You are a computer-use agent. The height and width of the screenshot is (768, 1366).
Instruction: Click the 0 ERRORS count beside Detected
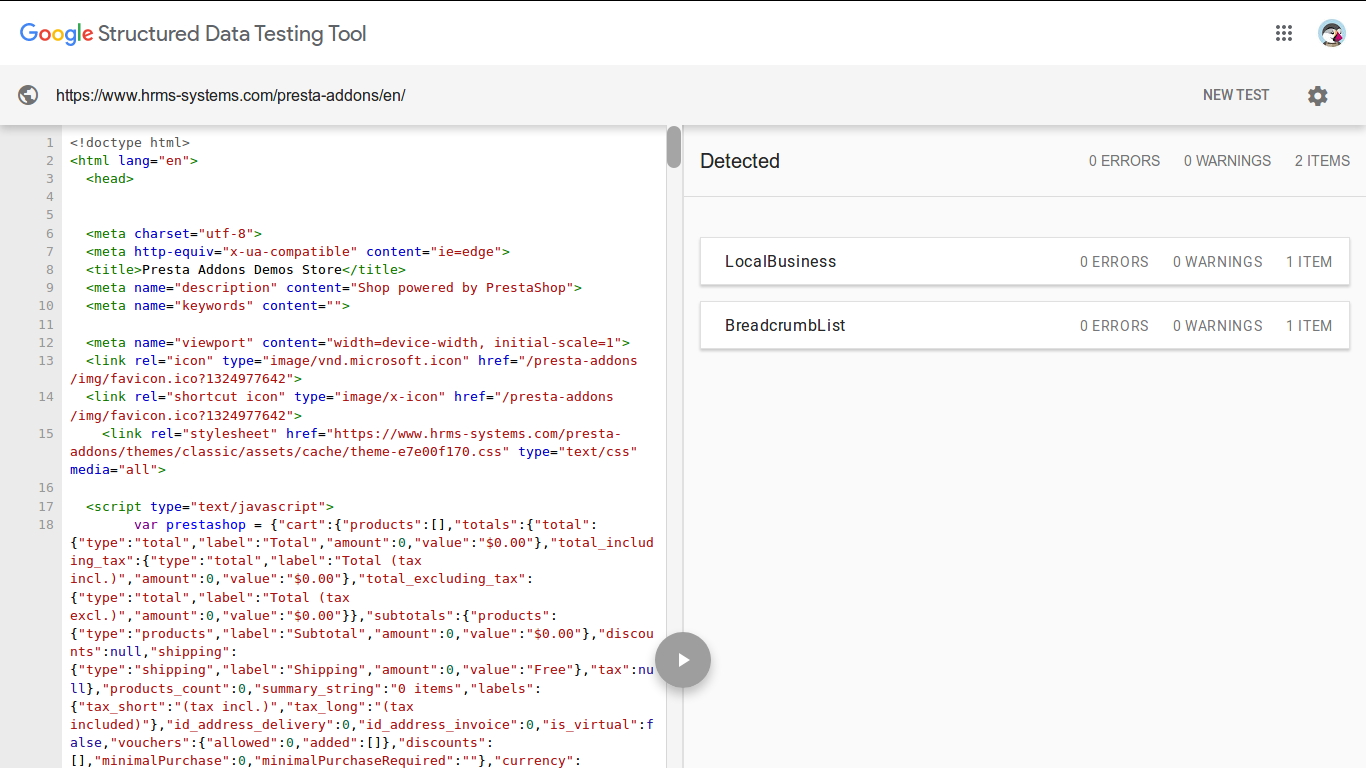[x=1124, y=161]
